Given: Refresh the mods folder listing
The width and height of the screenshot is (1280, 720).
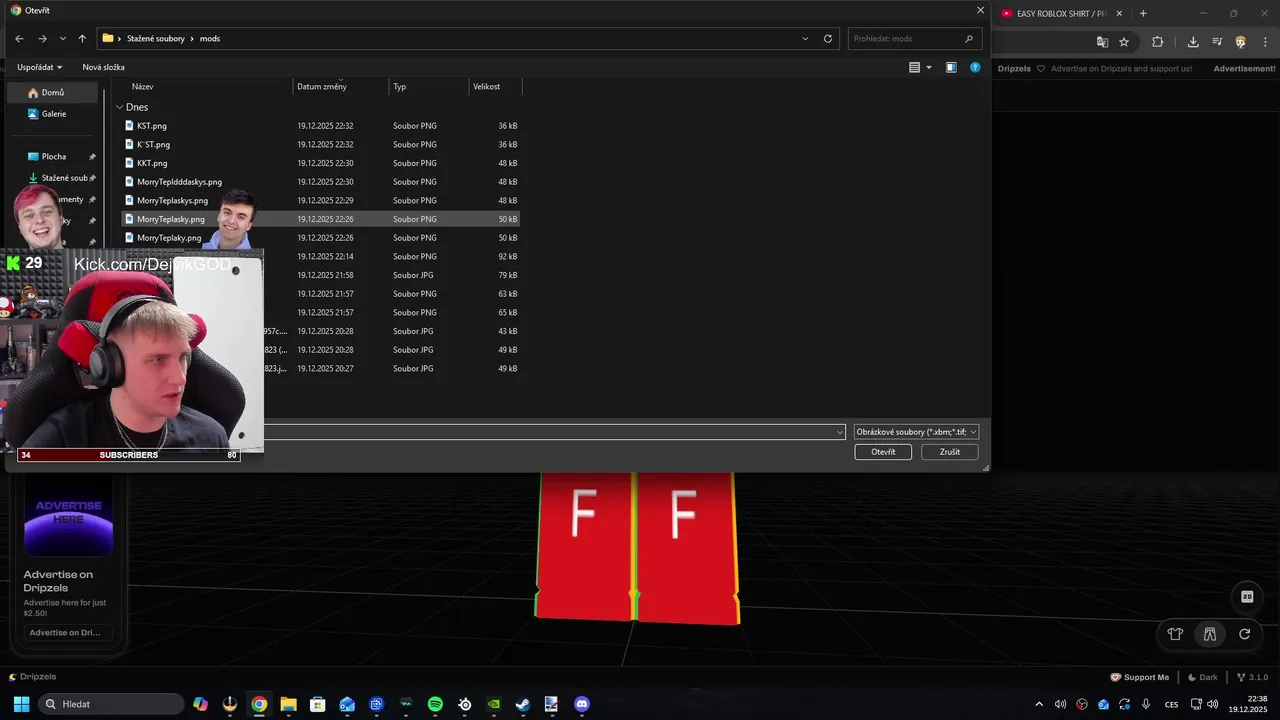Looking at the screenshot, I should point(828,39).
